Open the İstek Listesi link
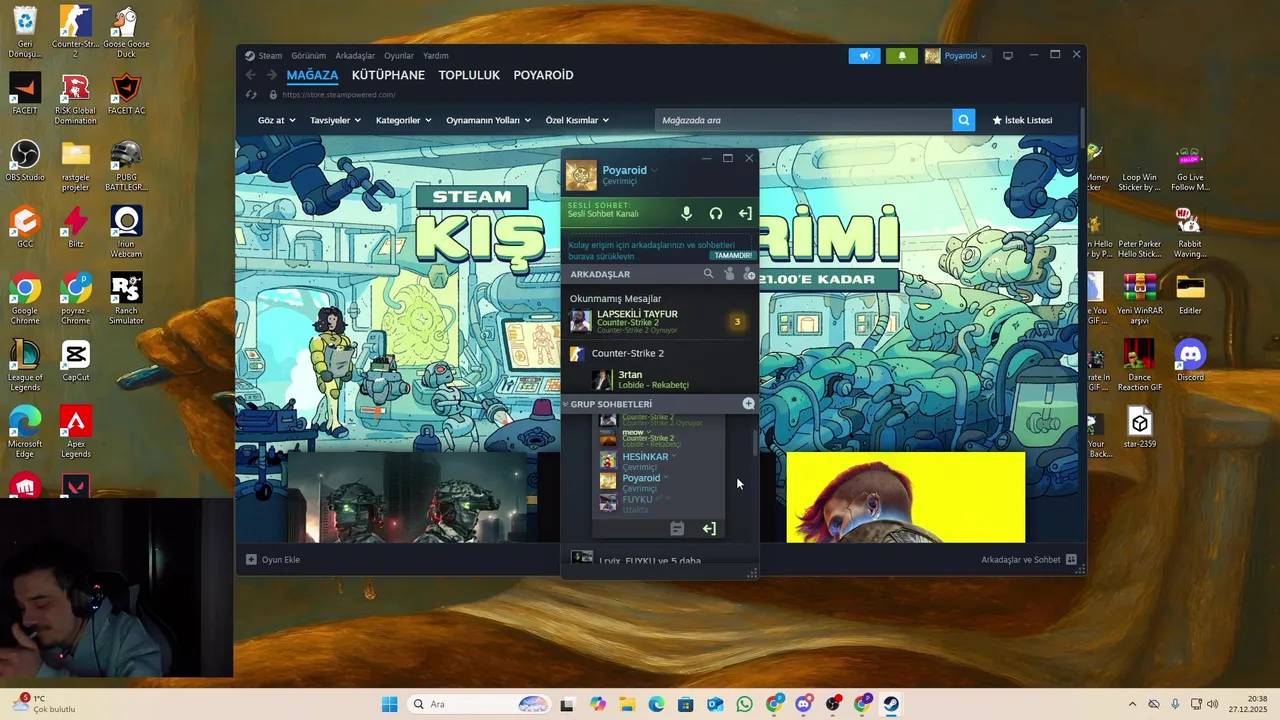 pyautogui.click(x=1022, y=120)
